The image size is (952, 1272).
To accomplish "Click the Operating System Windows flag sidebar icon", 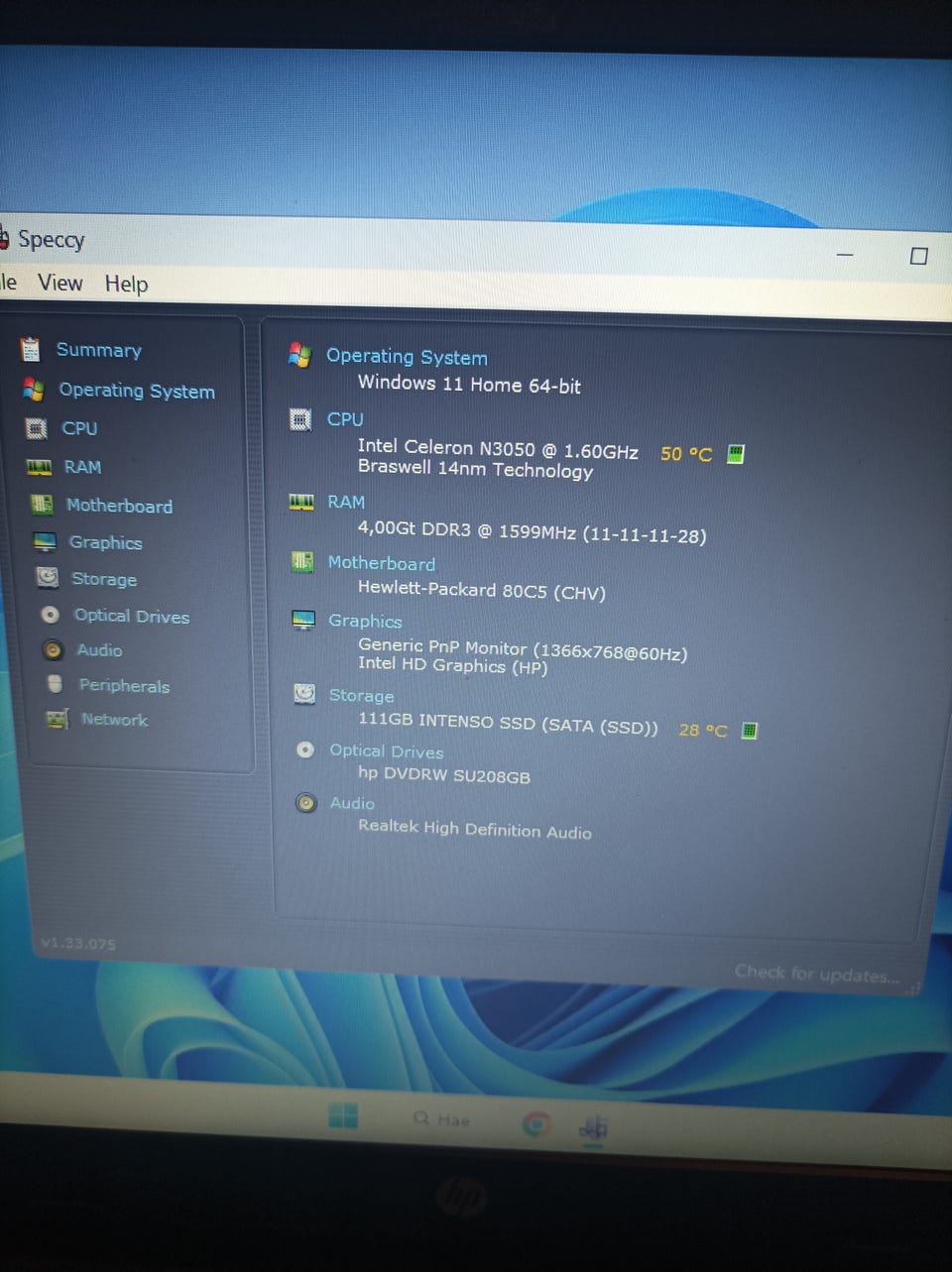I will pos(33,390).
